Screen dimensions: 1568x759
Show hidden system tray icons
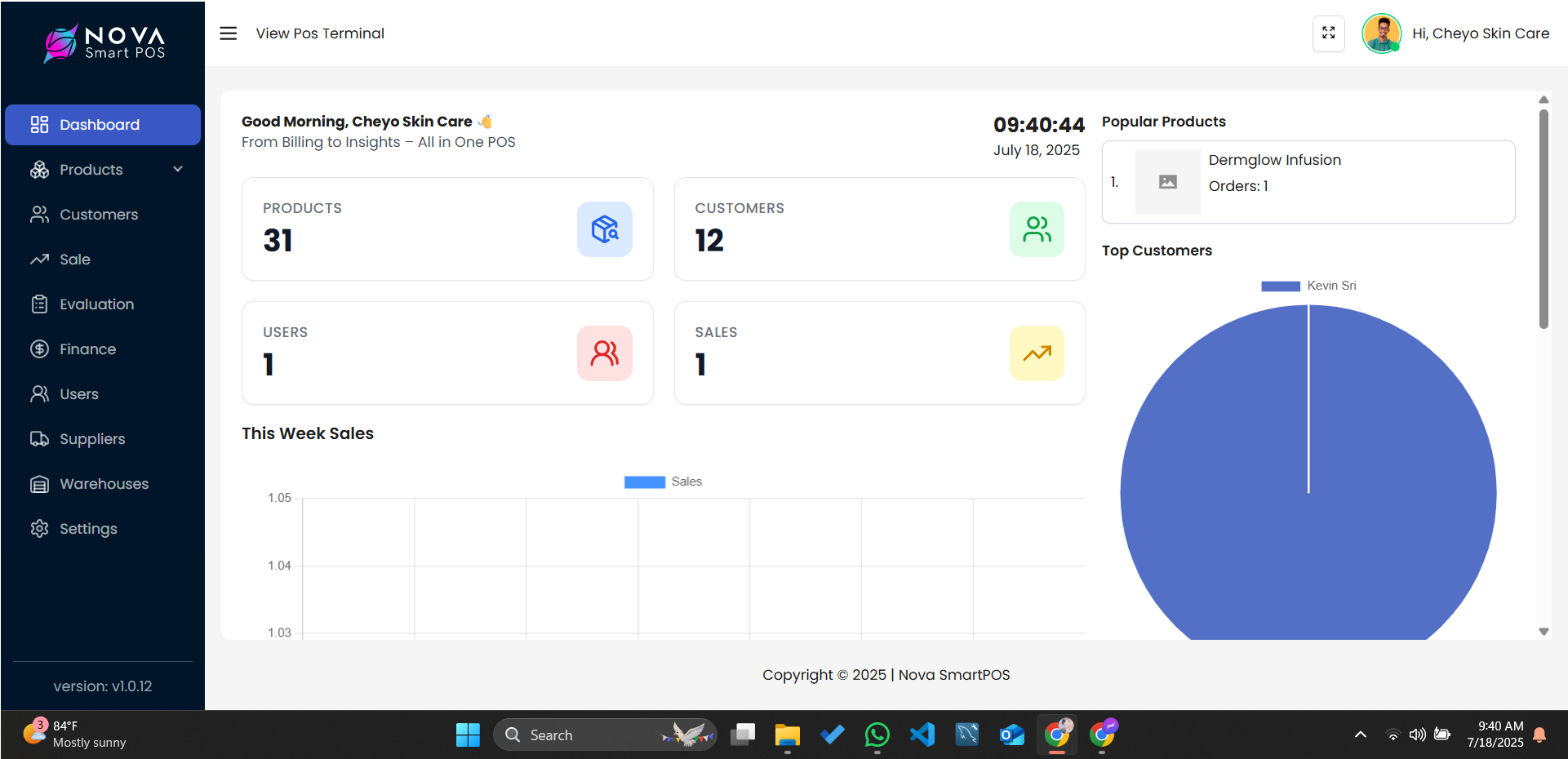point(1361,735)
